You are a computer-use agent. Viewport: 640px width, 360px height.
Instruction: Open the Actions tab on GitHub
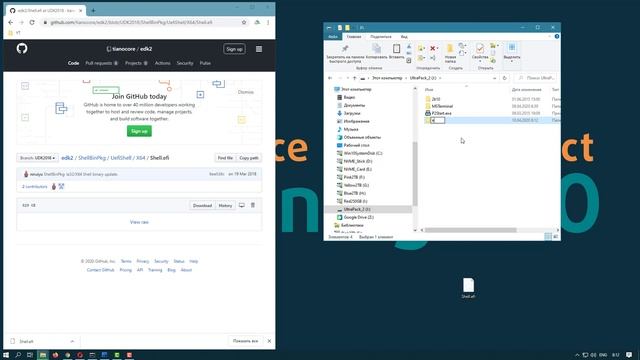pos(162,63)
